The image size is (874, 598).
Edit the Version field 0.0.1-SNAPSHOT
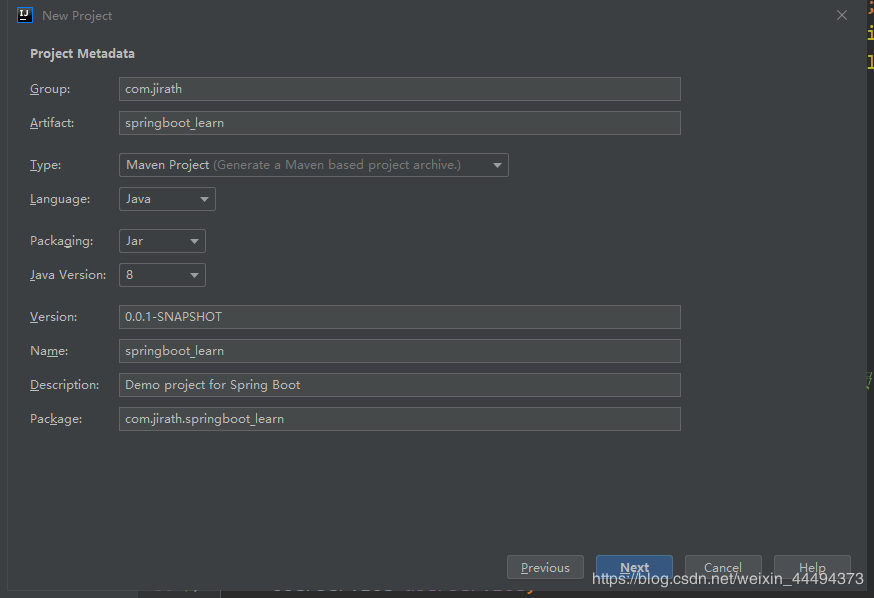coord(400,317)
